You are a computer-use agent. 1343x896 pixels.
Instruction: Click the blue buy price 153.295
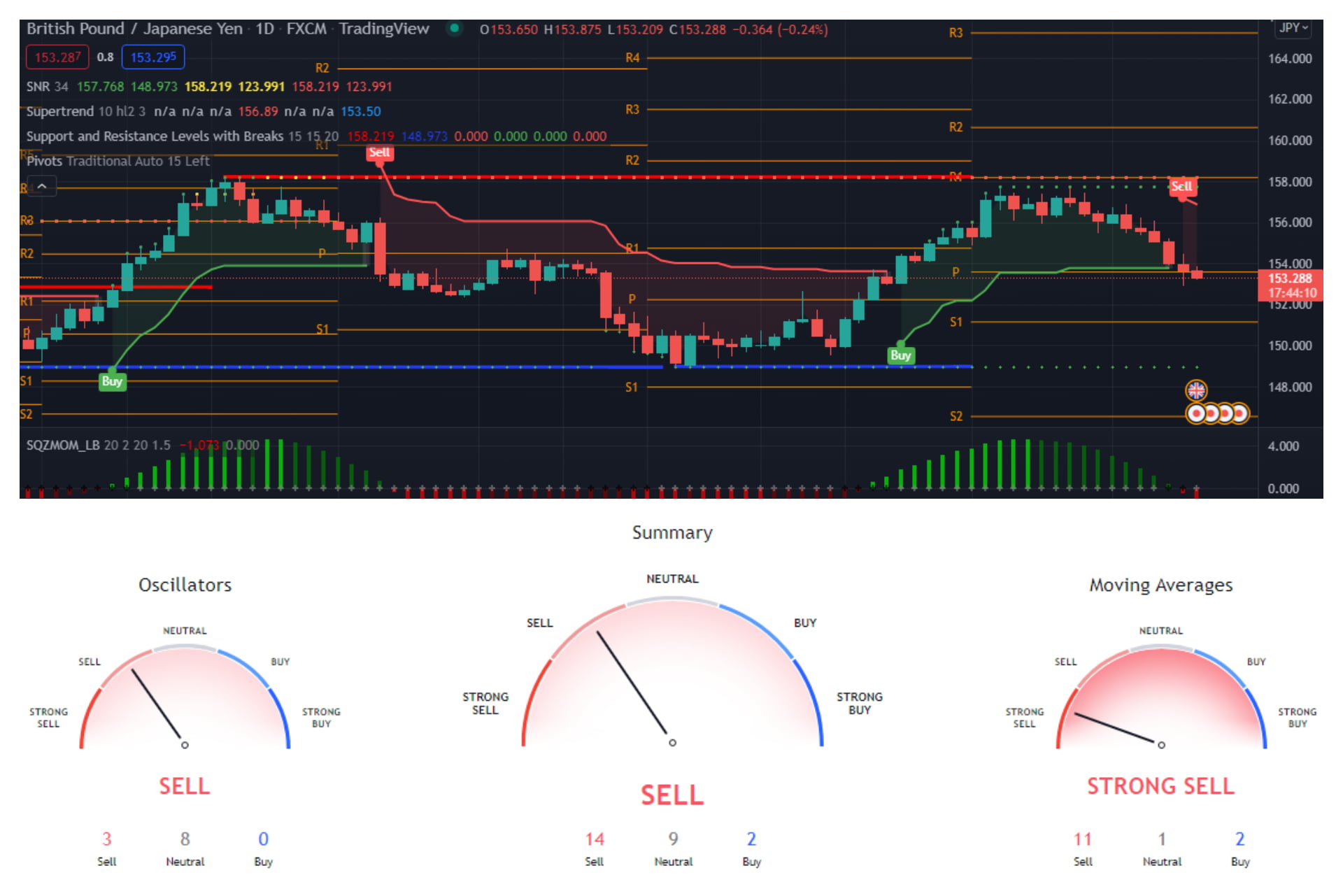153,57
